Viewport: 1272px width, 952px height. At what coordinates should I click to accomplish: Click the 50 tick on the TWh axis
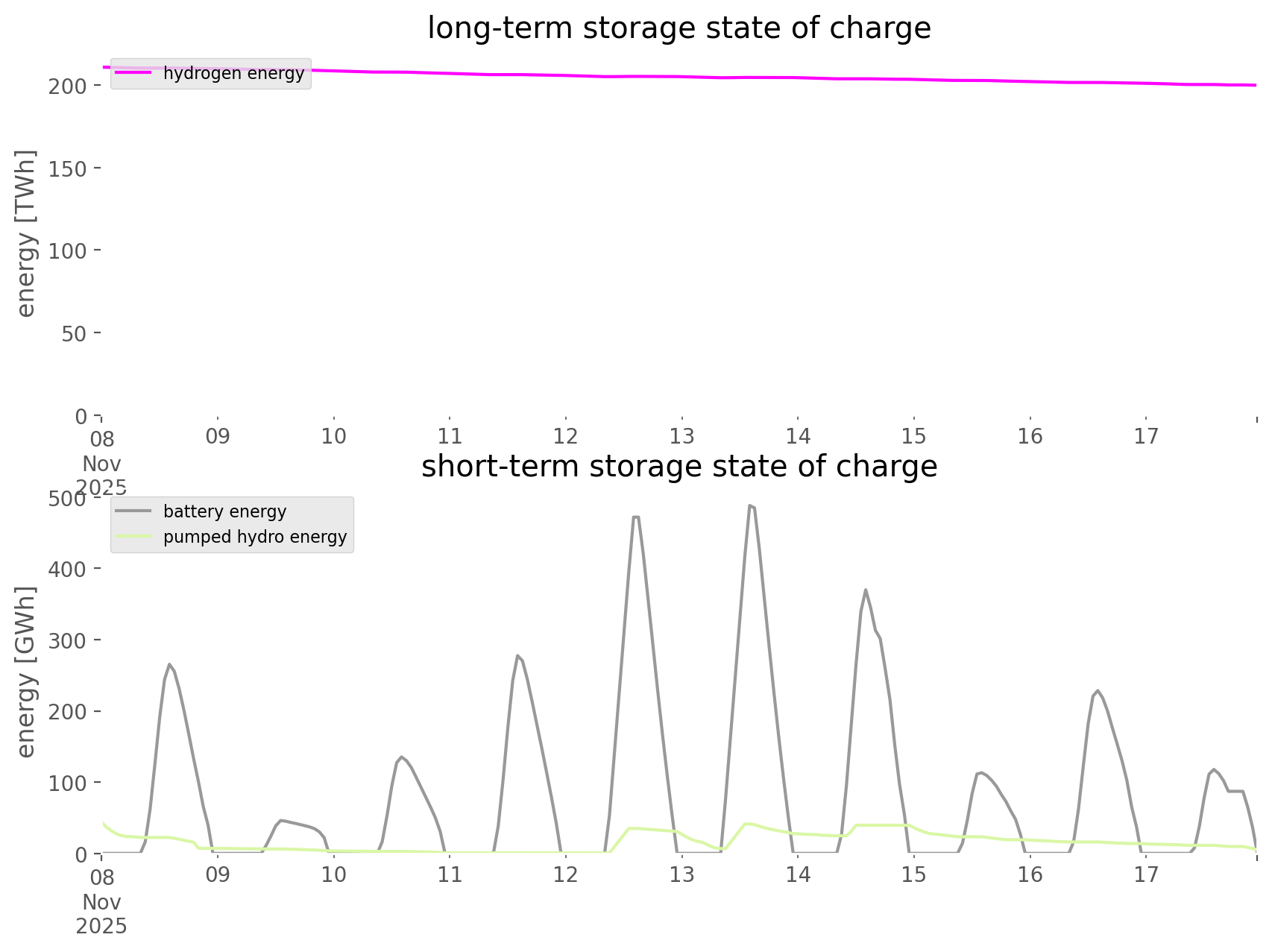[73, 333]
